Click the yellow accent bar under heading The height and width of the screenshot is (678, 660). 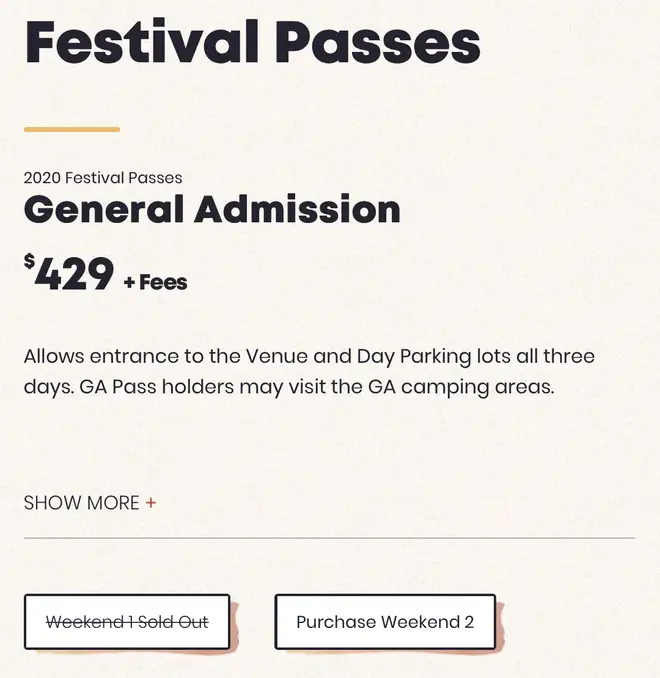pyautogui.click(x=72, y=129)
